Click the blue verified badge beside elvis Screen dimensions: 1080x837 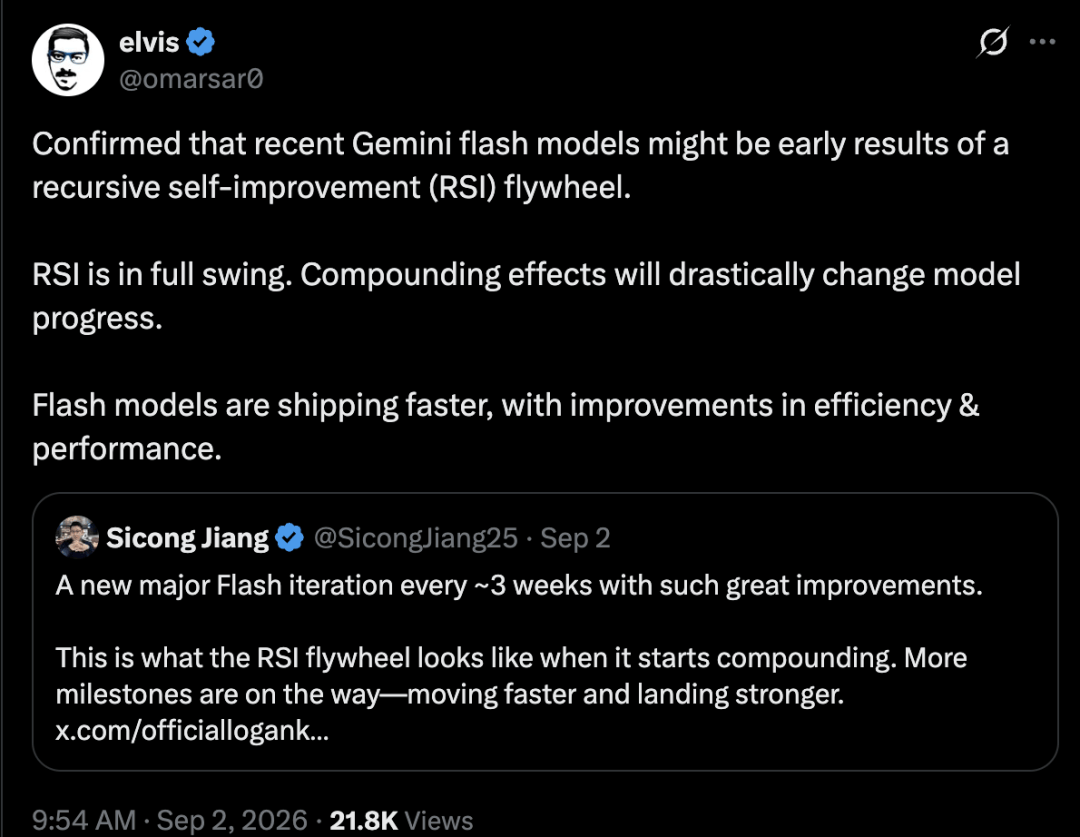pyautogui.click(x=200, y=42)
